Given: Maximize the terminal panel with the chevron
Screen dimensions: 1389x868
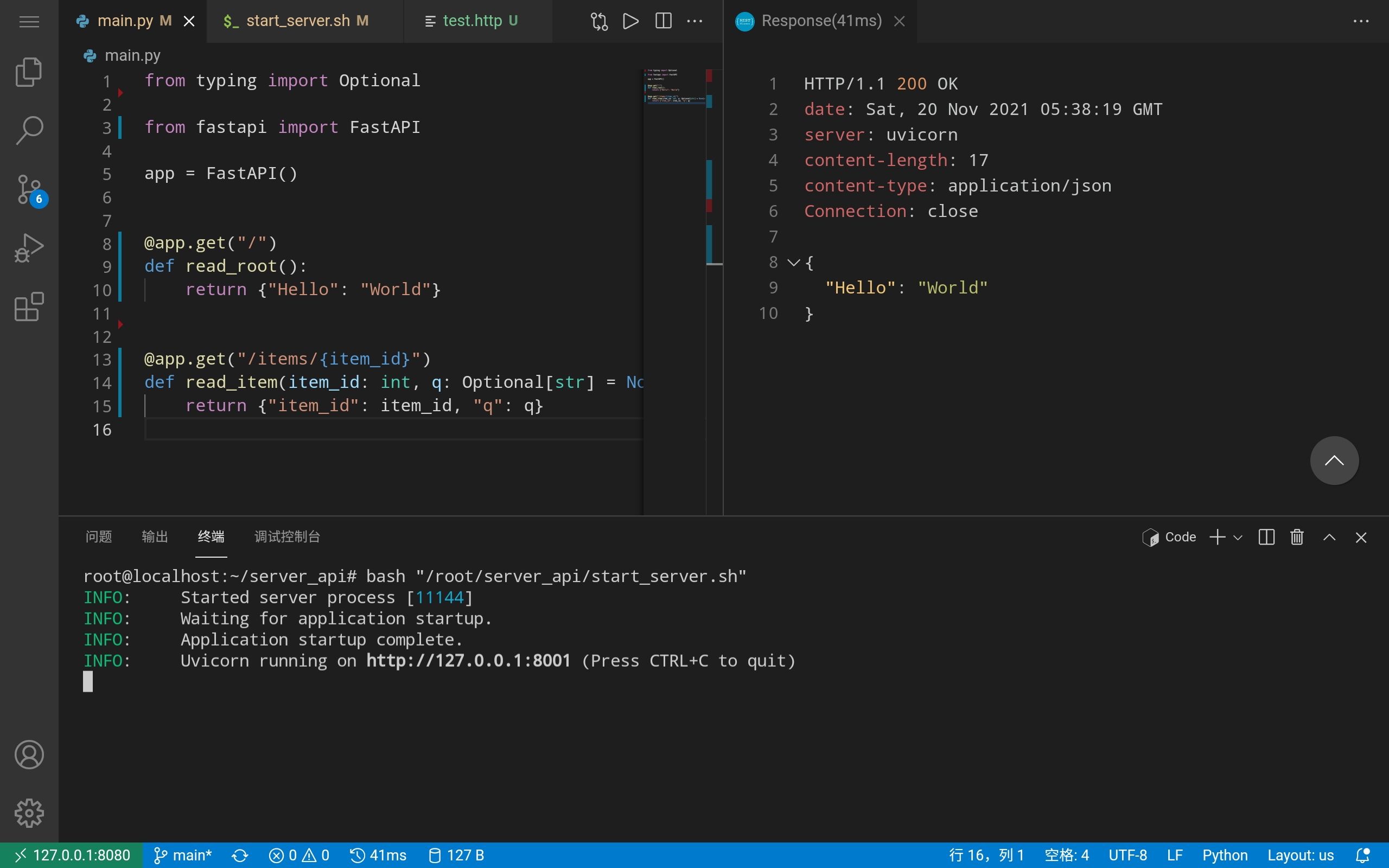Looking at the screenshot, I should point(1329,537).
